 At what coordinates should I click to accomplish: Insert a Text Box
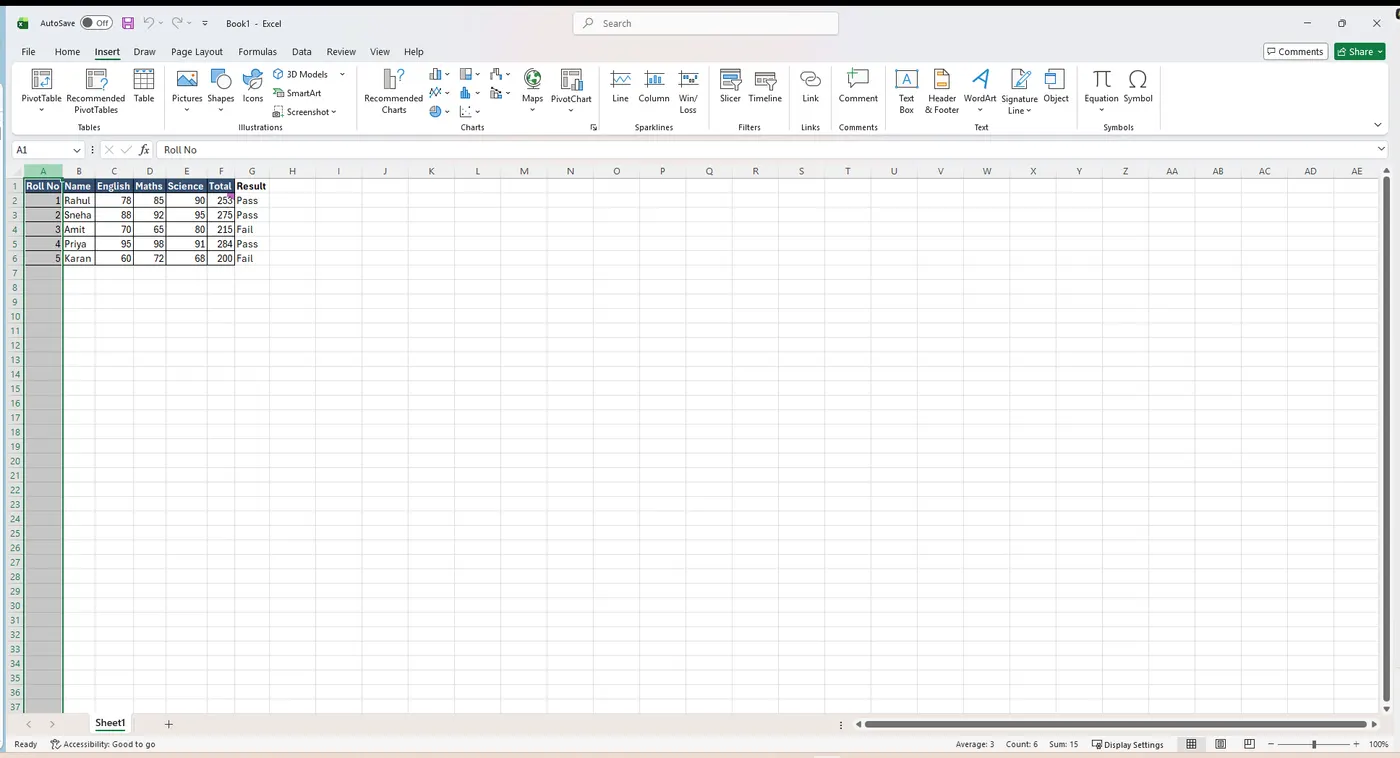click(906, 90)
